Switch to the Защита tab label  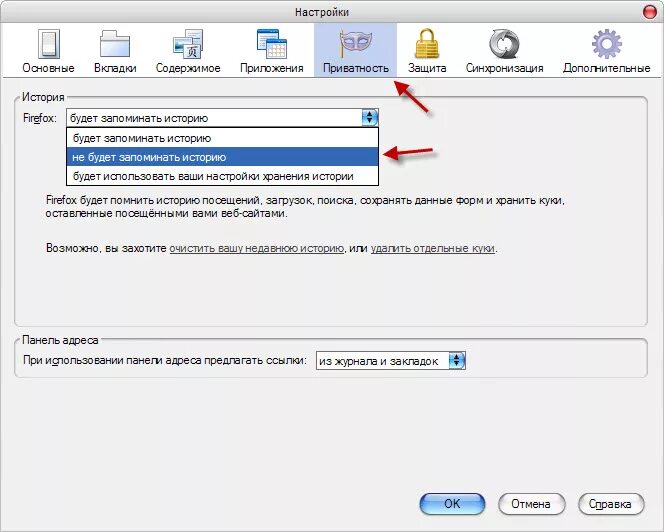click(427, 68)
